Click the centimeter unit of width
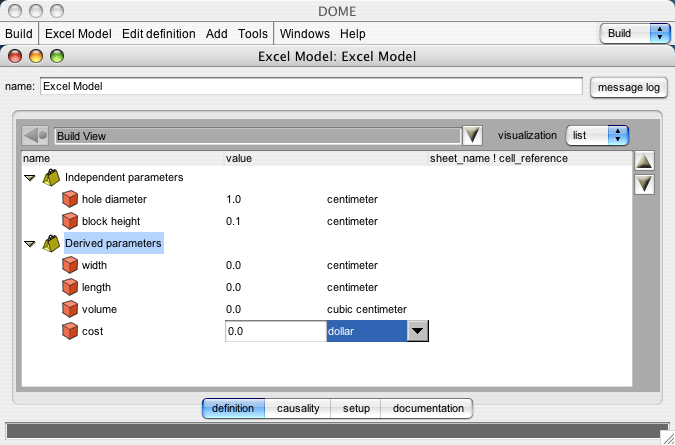This screenshot has height=445, width=675. [352, 265]
